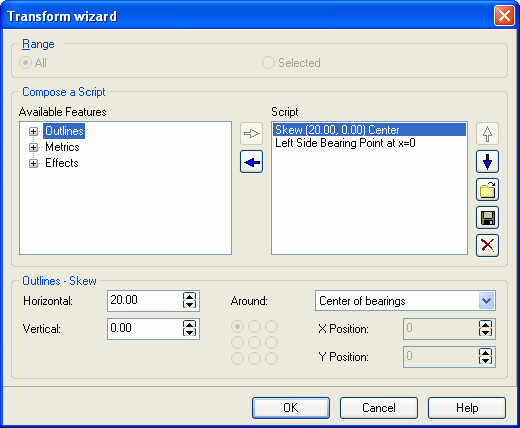Select Left Side Bearing Point script entry

coord(345,143)
